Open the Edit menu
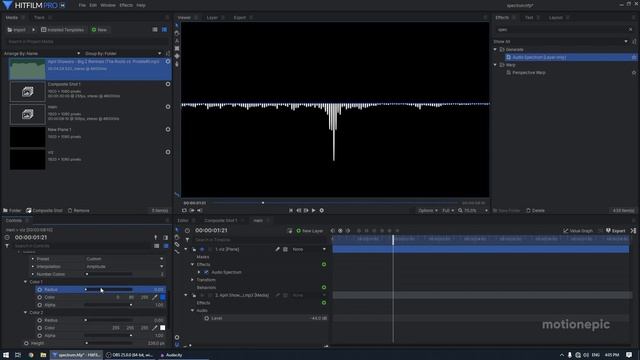 coord(93,5)
